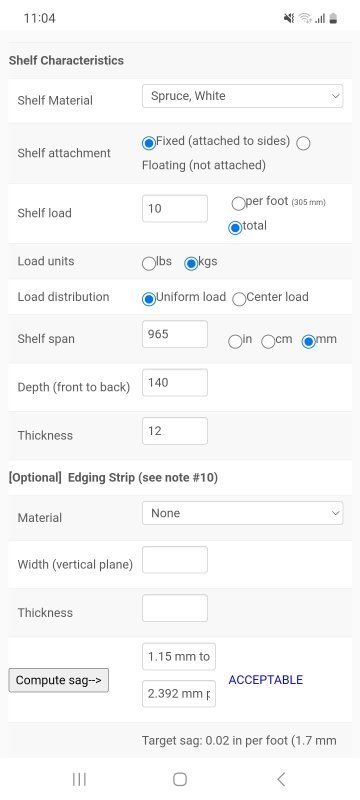Screen dimensions: 360x800
Task: Set shelf span units to cm
Action: (x=268, y=342)
